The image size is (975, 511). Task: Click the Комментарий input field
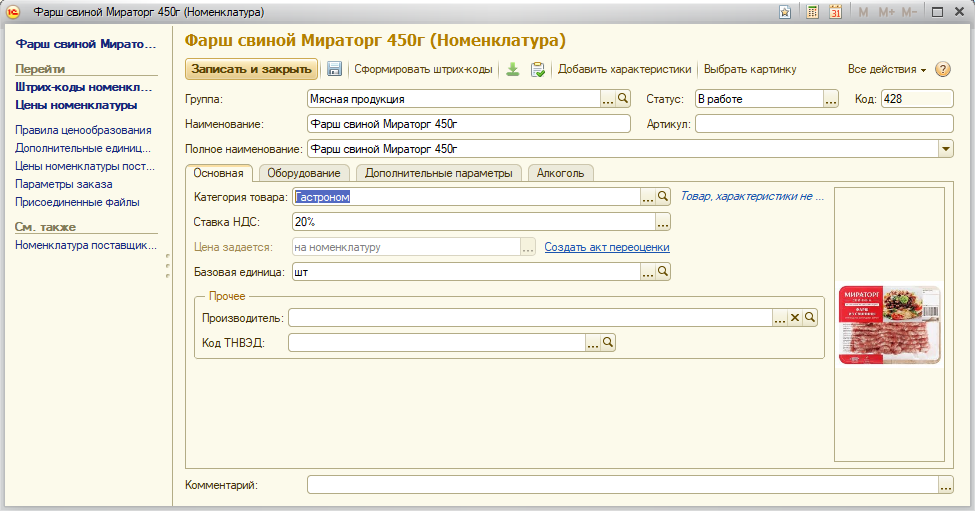tap(622, 485)
